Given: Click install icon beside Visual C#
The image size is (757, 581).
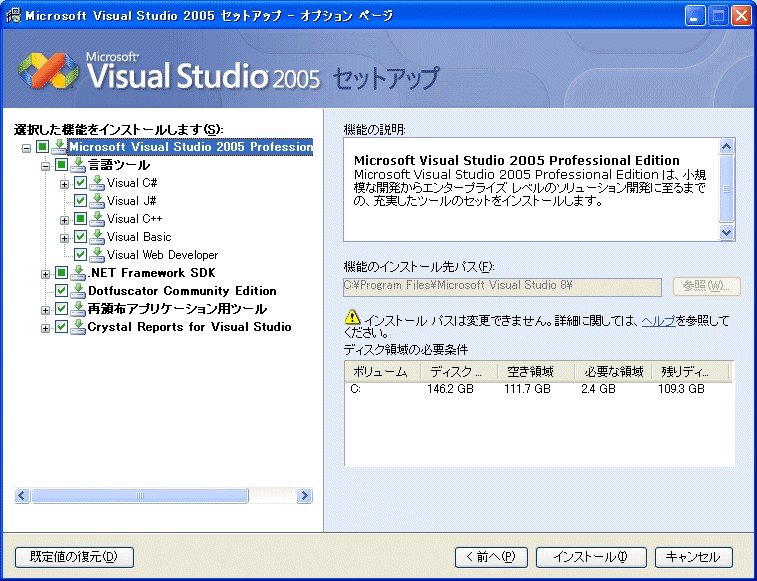Looking at the screenshot, I should point(97,183).
